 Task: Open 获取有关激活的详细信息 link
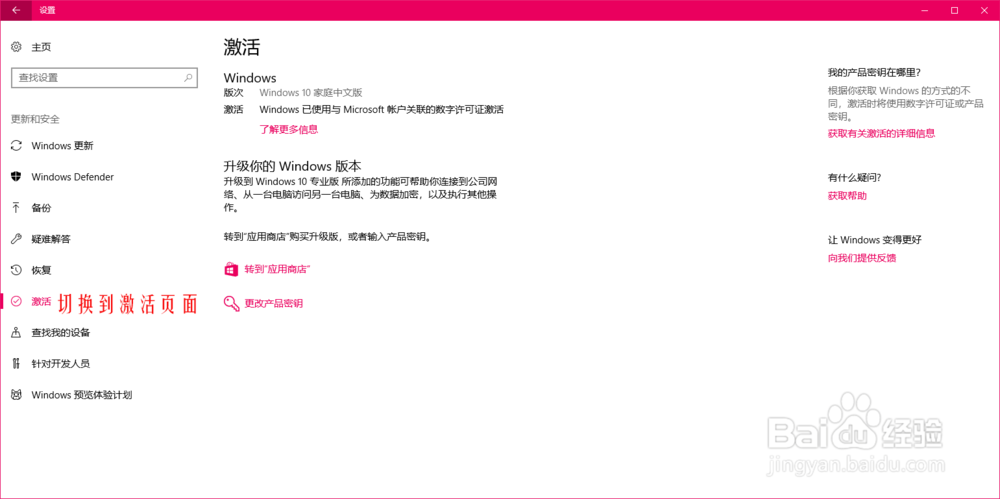[x=881, y=133]
